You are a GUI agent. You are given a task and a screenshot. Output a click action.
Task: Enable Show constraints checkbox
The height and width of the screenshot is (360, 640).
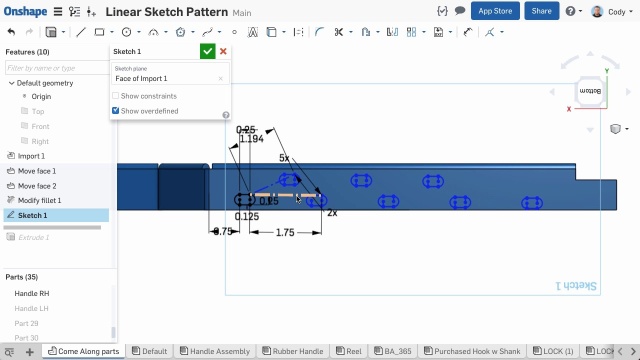click(x=116, y=96)
